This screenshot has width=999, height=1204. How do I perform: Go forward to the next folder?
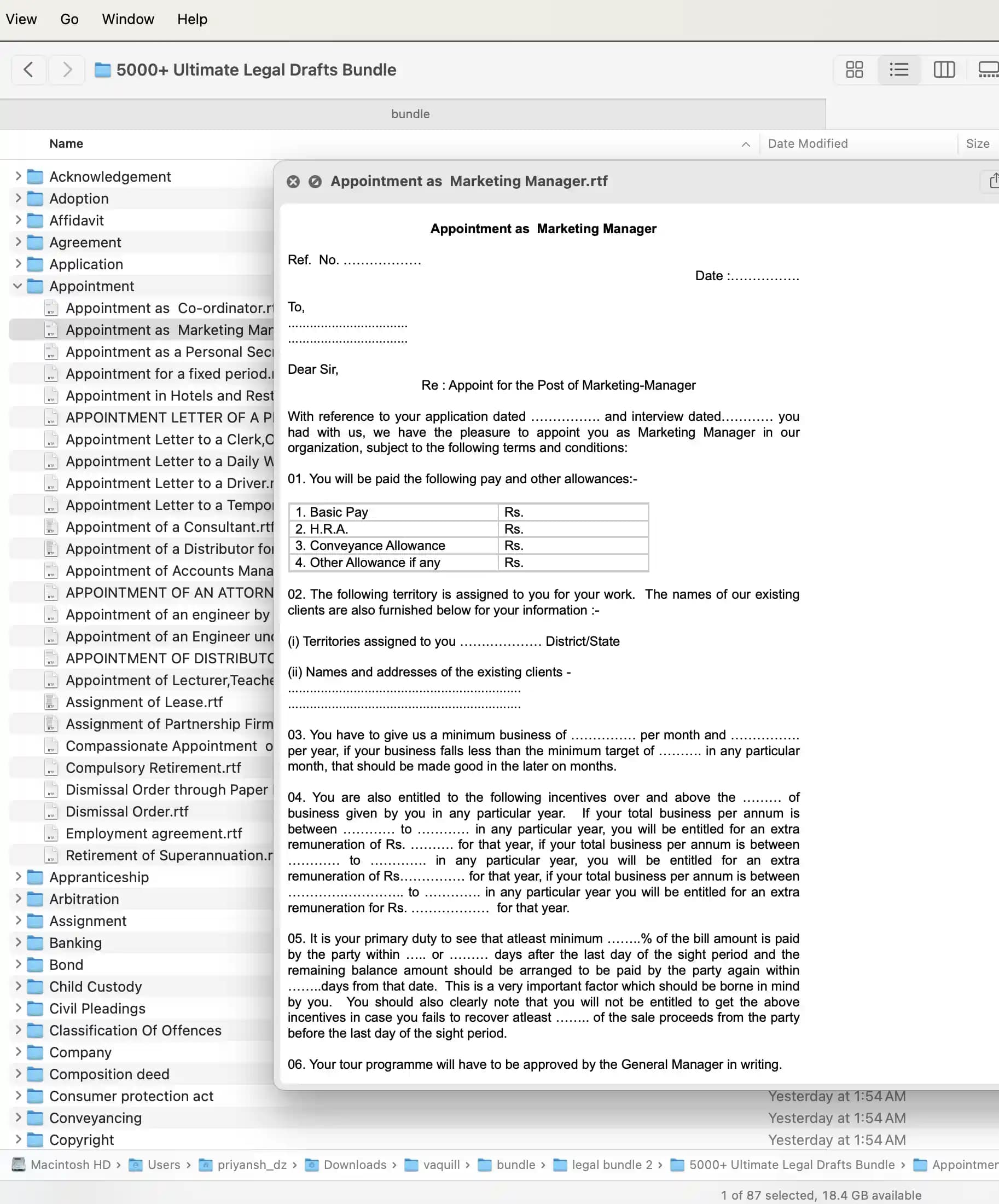coord(67,70)
